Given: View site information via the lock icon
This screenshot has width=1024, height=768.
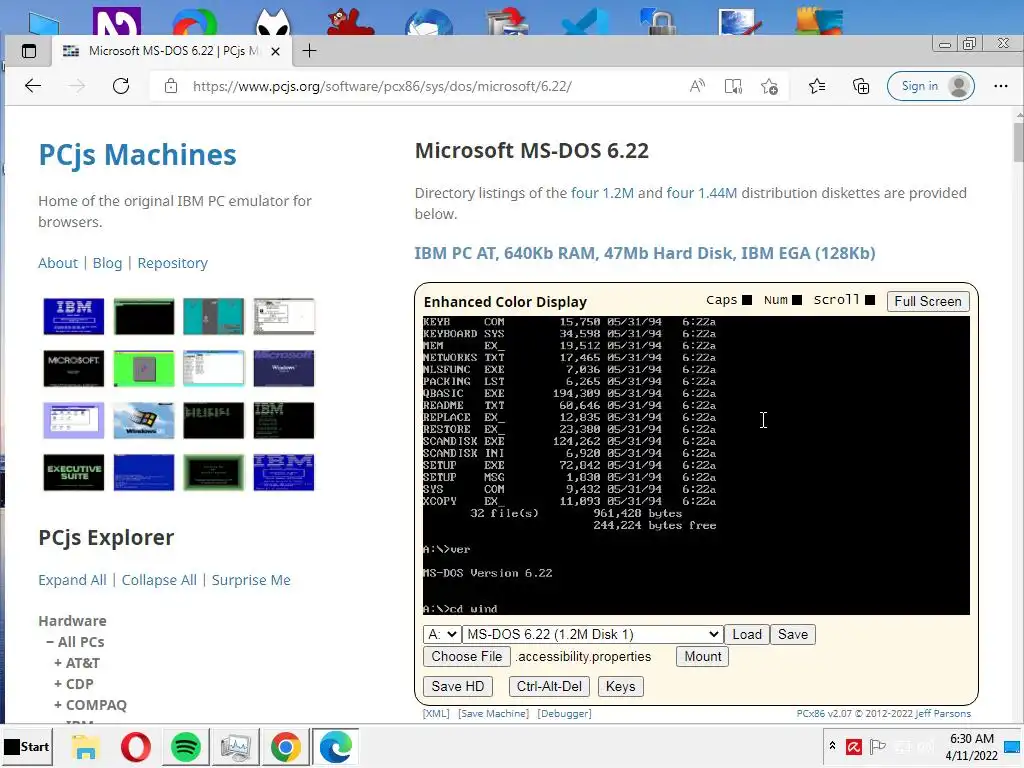Looking at the screenshot, I should 170,86.
